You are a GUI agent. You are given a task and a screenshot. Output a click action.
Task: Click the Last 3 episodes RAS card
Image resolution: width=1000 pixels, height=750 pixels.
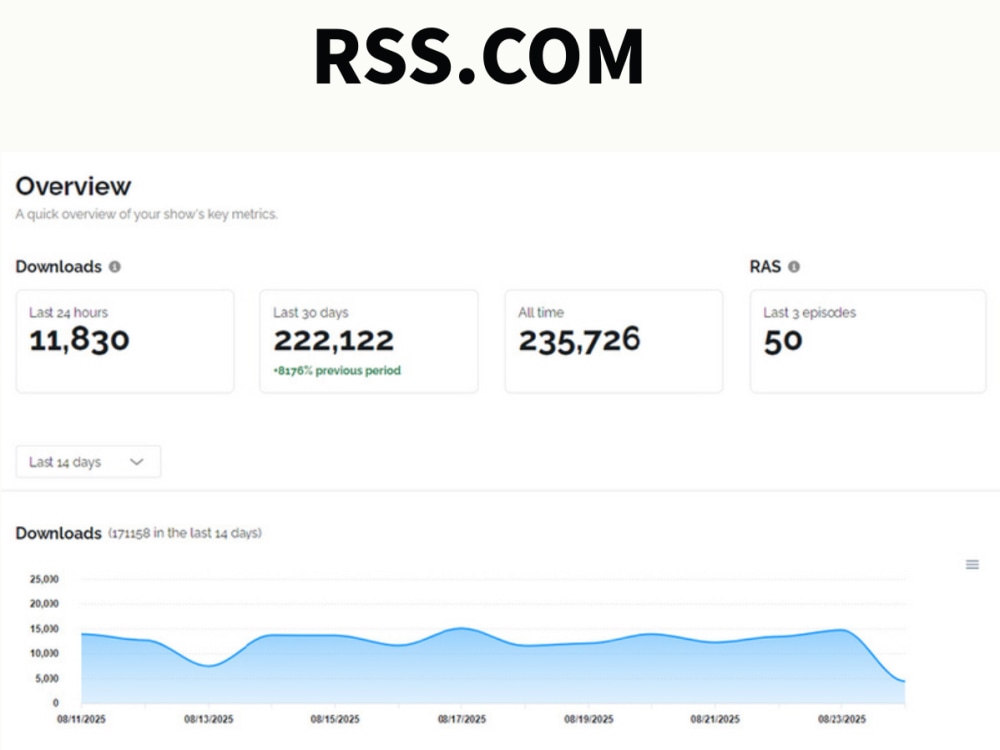pyautogui.click(x=868, y=341)
